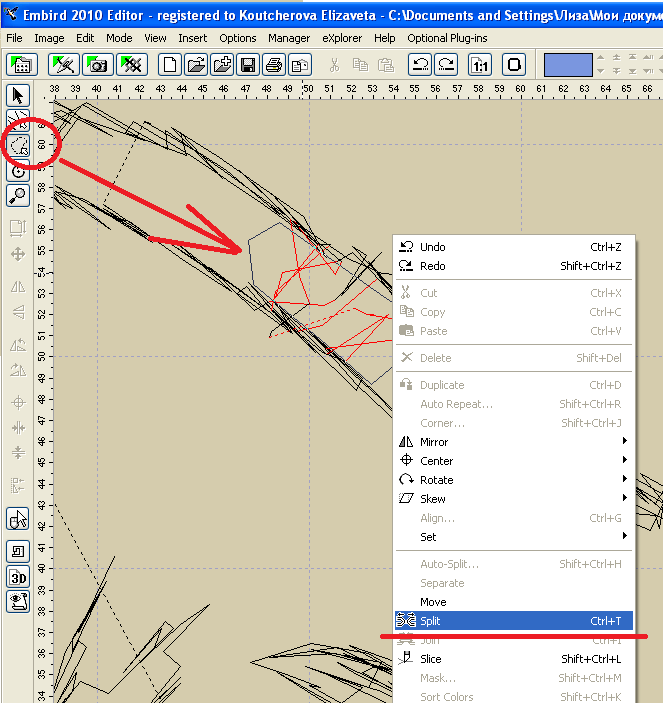Screen dimensions: 663x703
Task: Pick the freehand lasso selection tool
Action: tap(18, 146)
